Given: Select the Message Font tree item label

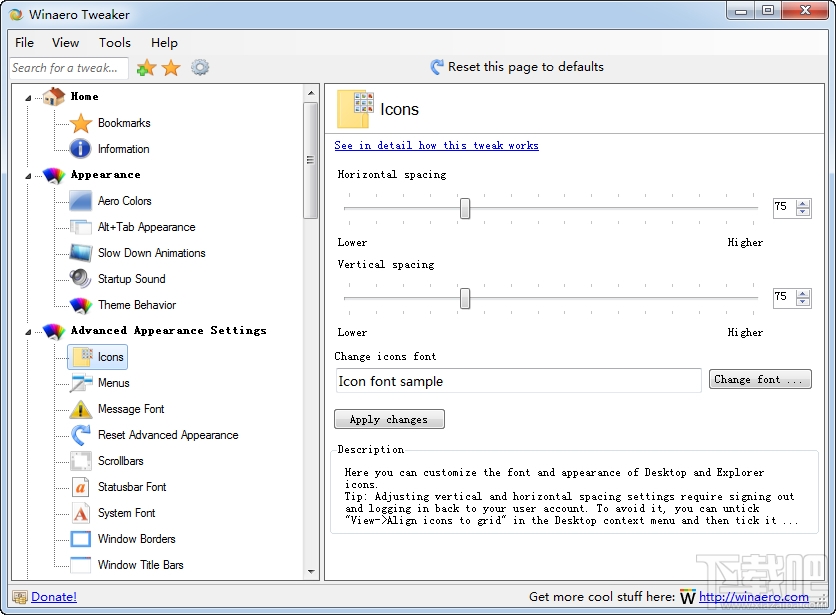Looking at the screenshot, I should point(131,409).
